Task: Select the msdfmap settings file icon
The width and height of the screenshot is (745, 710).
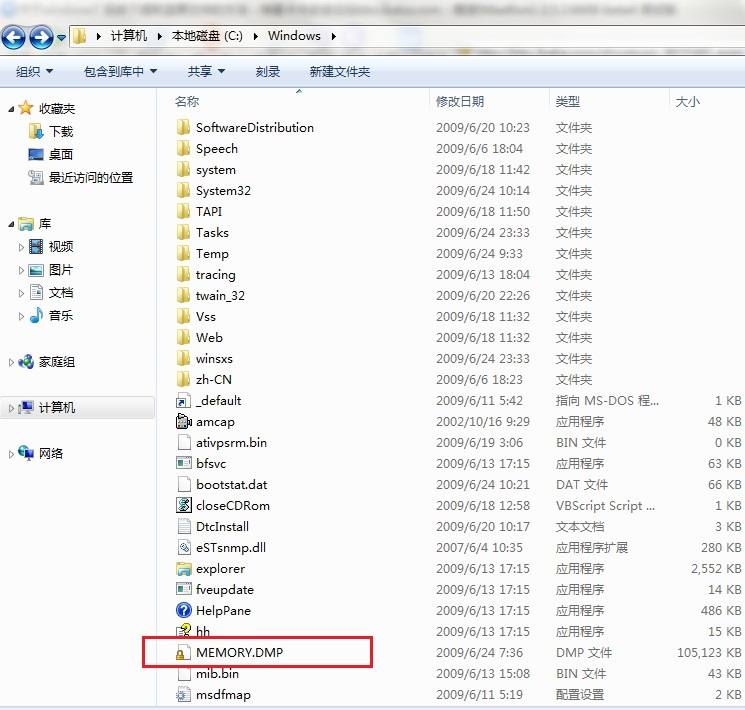Action: click(x=182, y=694)
